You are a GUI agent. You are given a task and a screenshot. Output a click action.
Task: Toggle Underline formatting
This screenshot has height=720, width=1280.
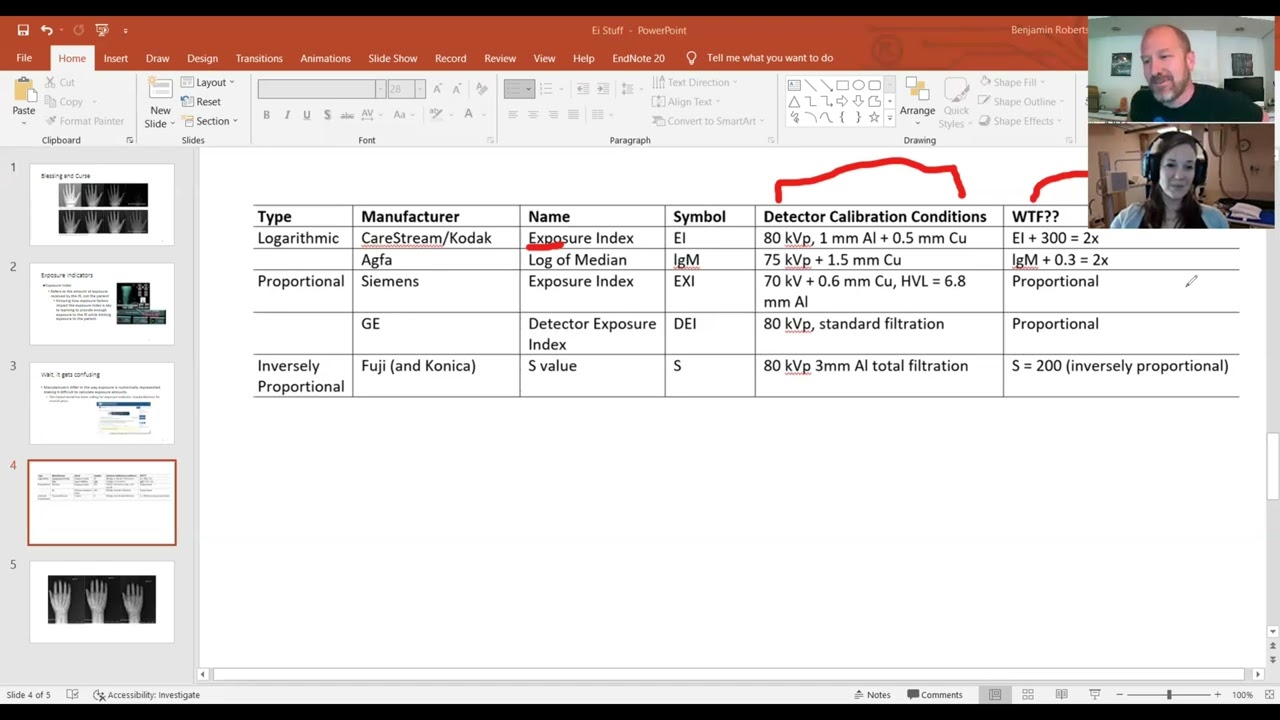pos(306,115)
